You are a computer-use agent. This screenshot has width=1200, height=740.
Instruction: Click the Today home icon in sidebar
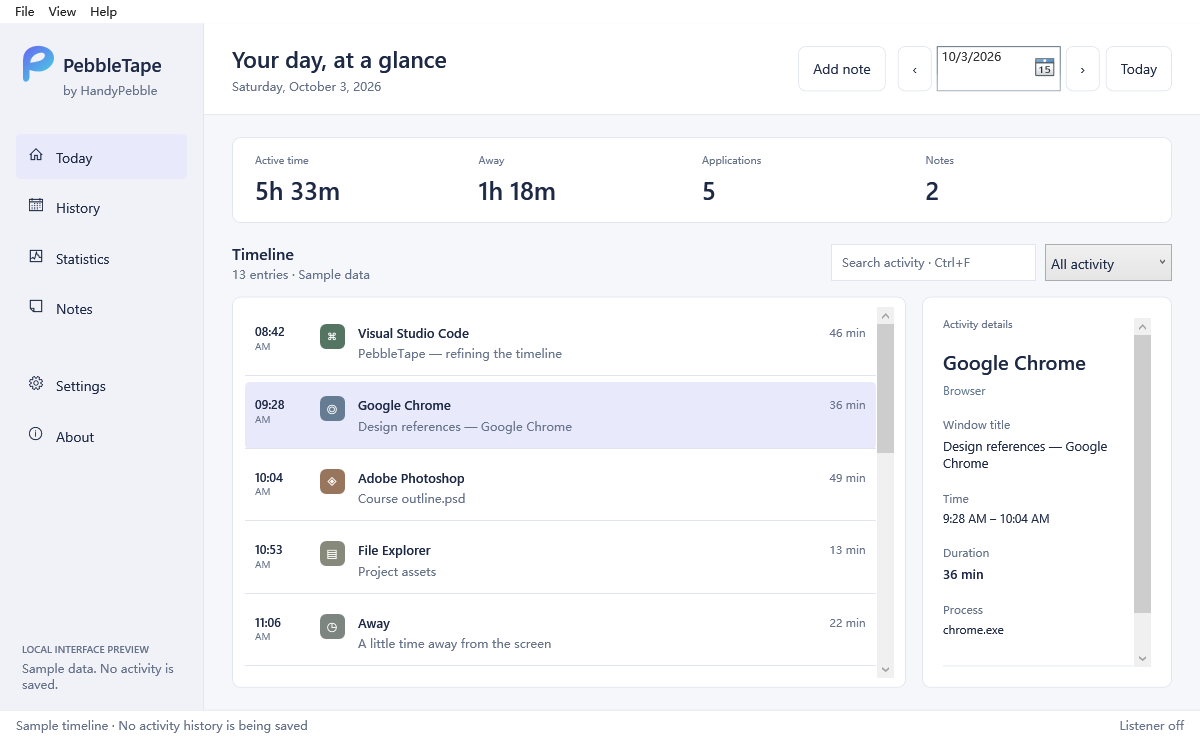point(36,155)
